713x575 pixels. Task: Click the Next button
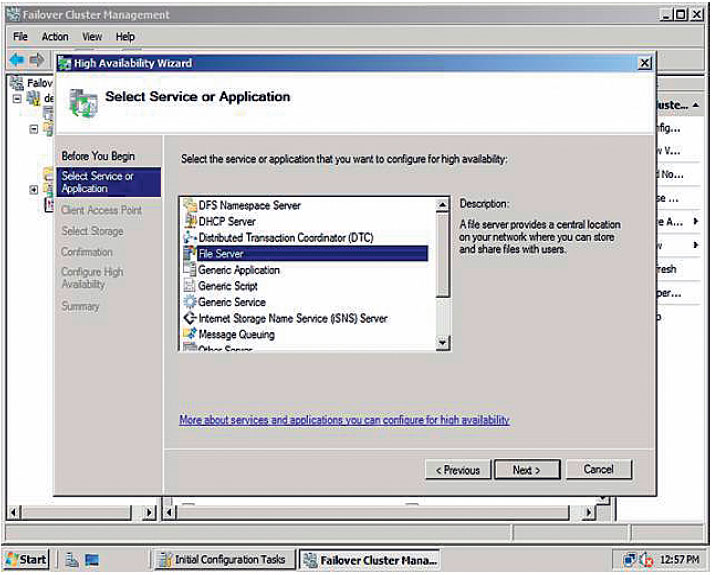point(526,470)
